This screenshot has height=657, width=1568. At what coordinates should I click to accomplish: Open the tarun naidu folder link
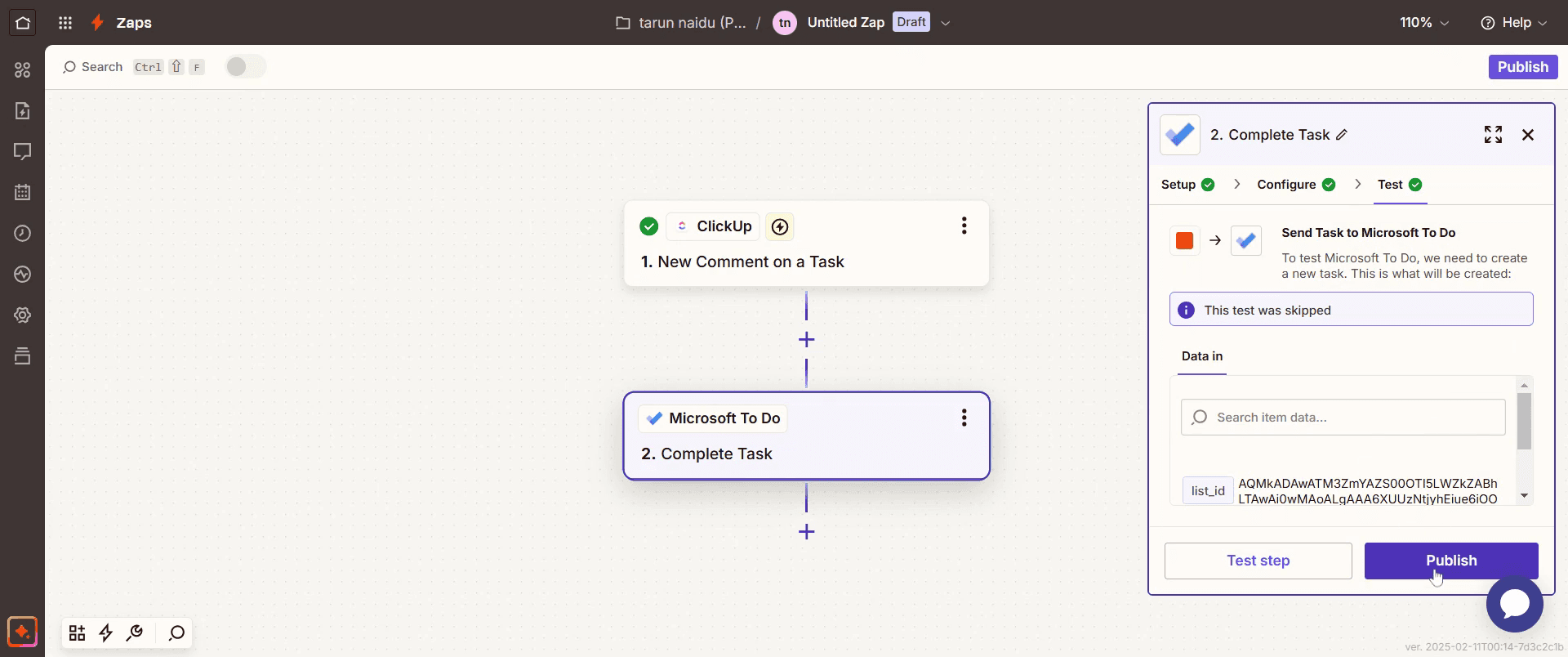[x=681, y=23]
